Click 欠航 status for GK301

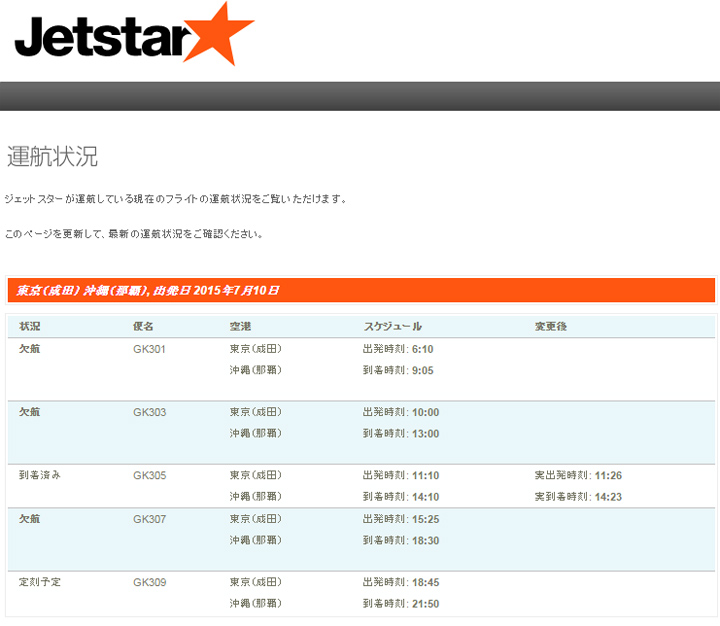(x=29, y=349)
